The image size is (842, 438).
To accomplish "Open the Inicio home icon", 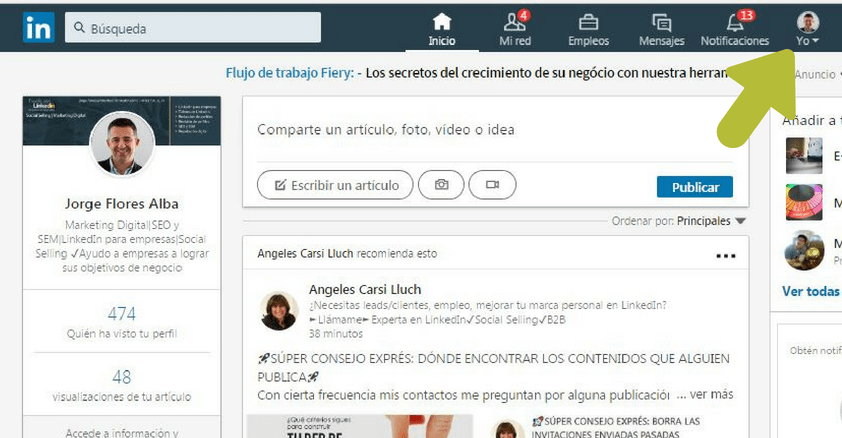I will 441,22.
